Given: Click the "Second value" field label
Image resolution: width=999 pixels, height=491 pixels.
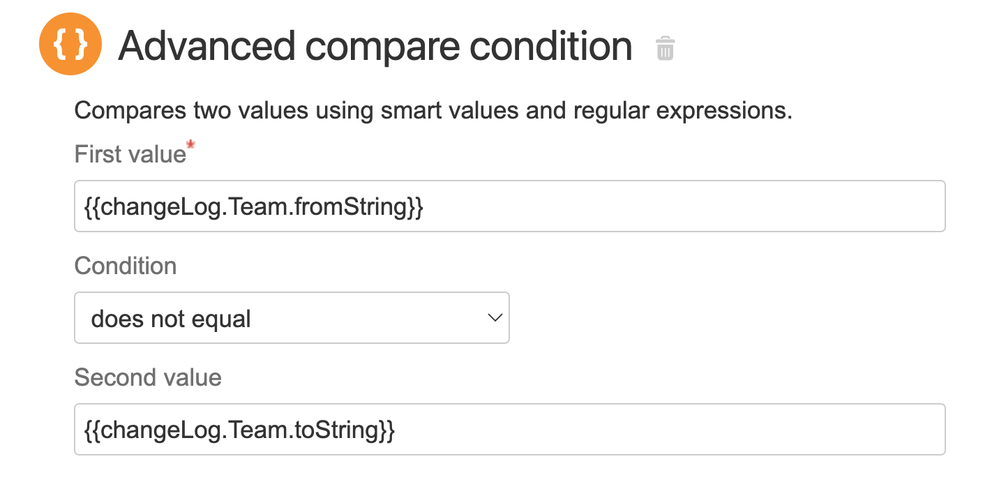Looking at the screenshot, I should [148, 377].
